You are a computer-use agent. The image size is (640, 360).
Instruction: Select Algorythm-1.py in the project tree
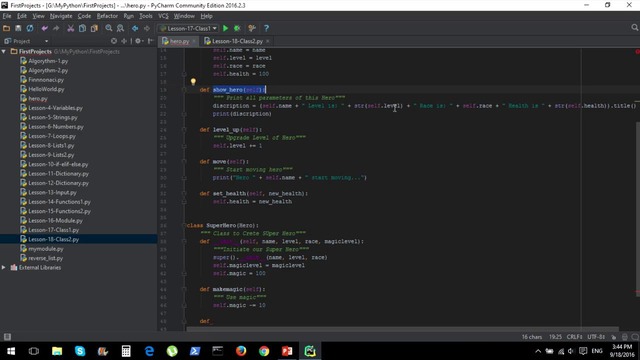48,61
